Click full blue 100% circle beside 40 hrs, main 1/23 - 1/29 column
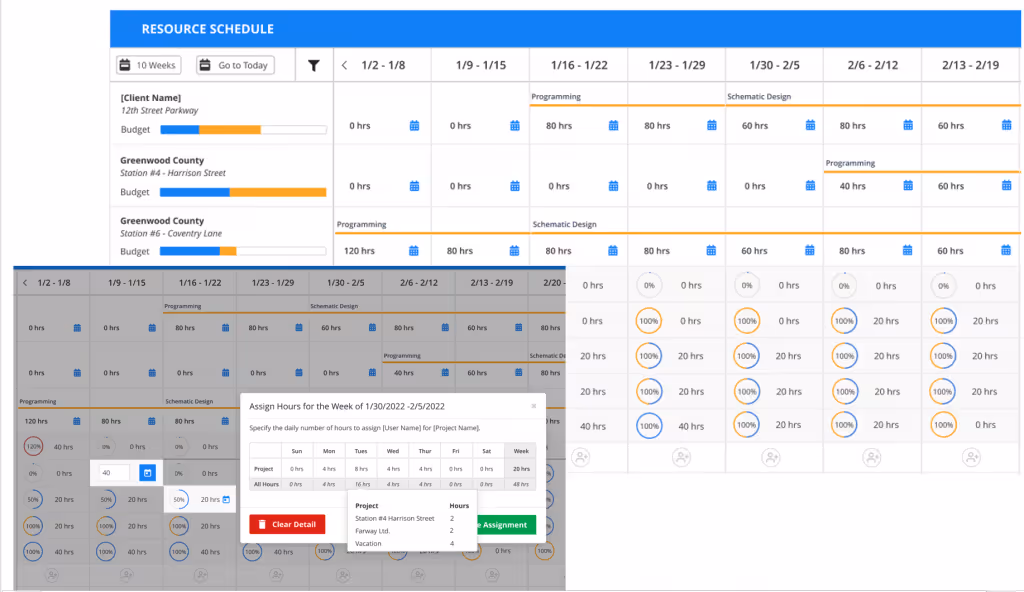The height and width of the screenshot is (592, 1024). [648, 426]
